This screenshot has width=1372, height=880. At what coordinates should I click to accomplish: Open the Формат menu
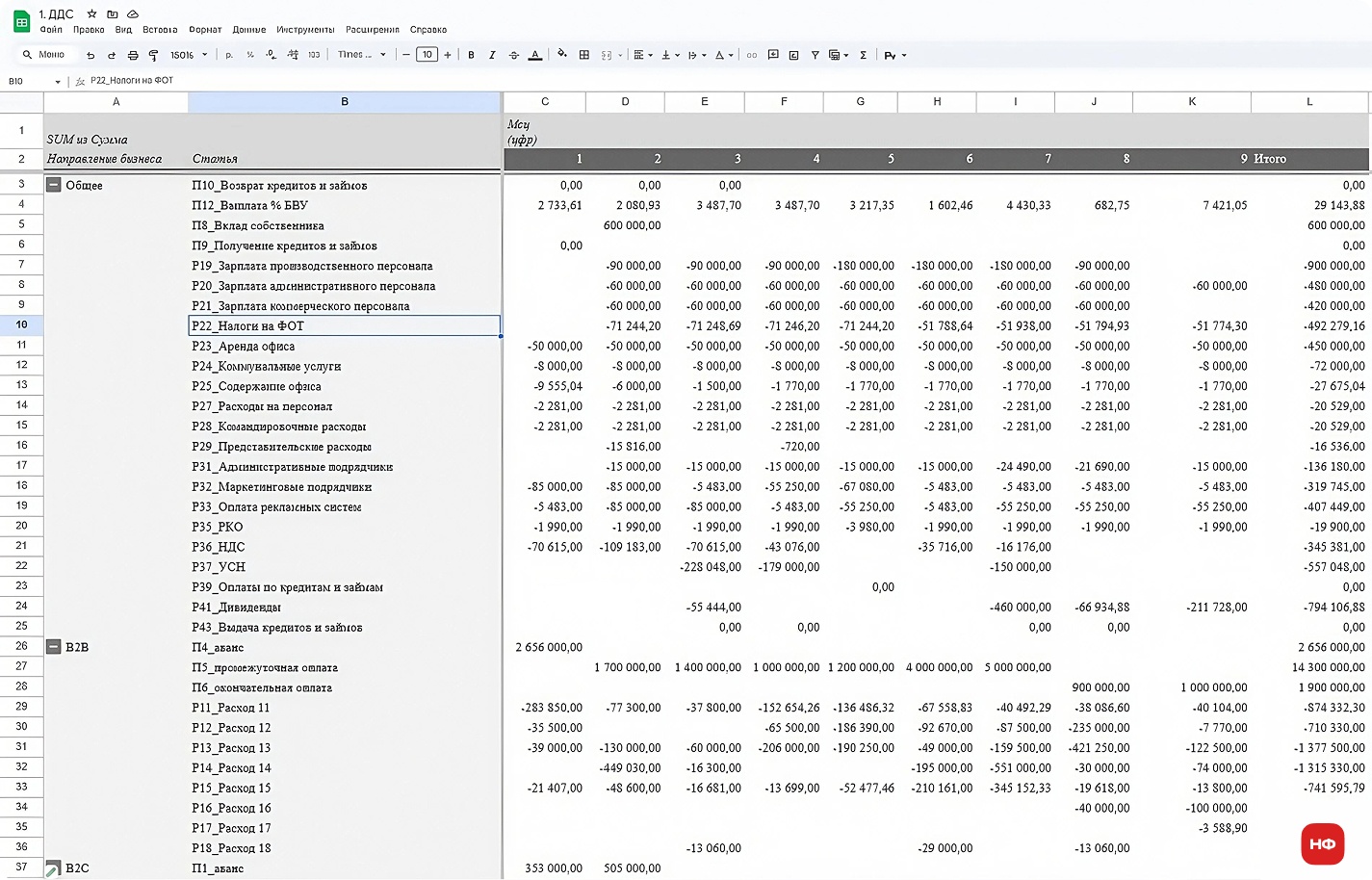click(205, 30)
